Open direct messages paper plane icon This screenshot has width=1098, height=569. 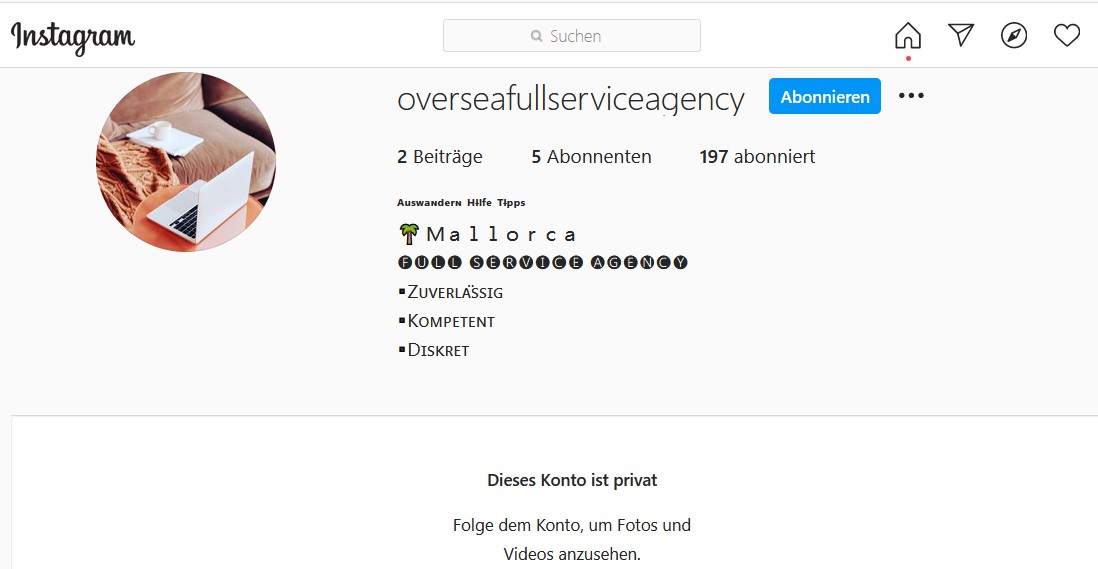(961, 34)
